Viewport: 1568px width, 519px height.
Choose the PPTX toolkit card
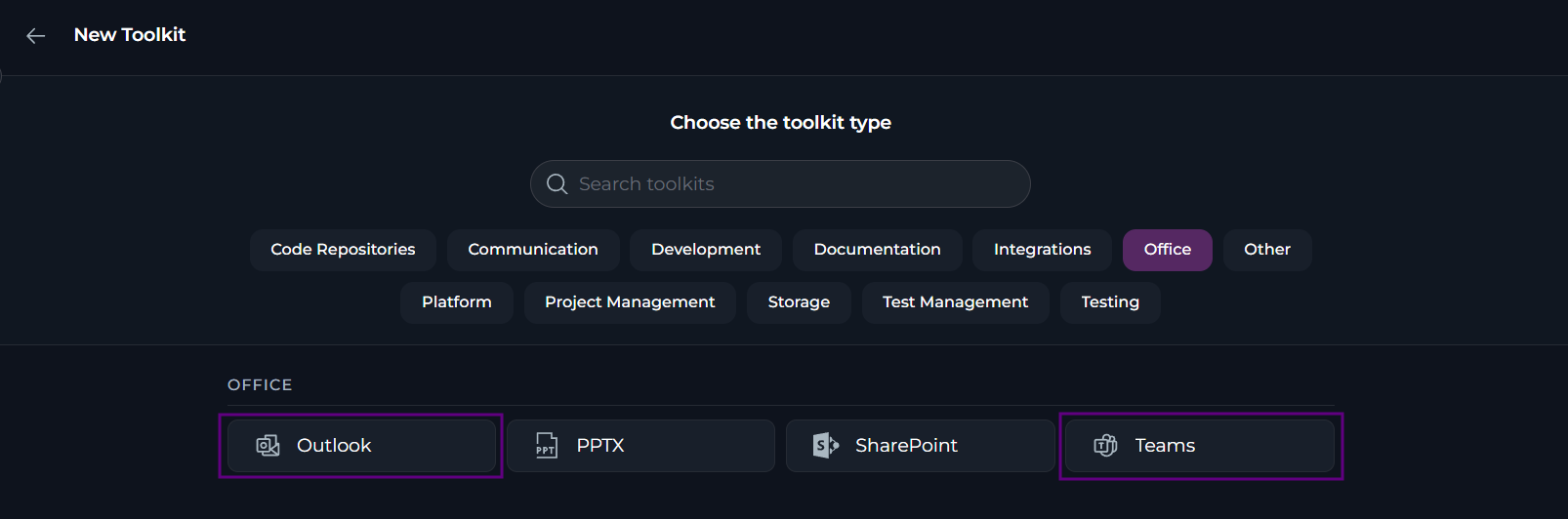[640, 446]
